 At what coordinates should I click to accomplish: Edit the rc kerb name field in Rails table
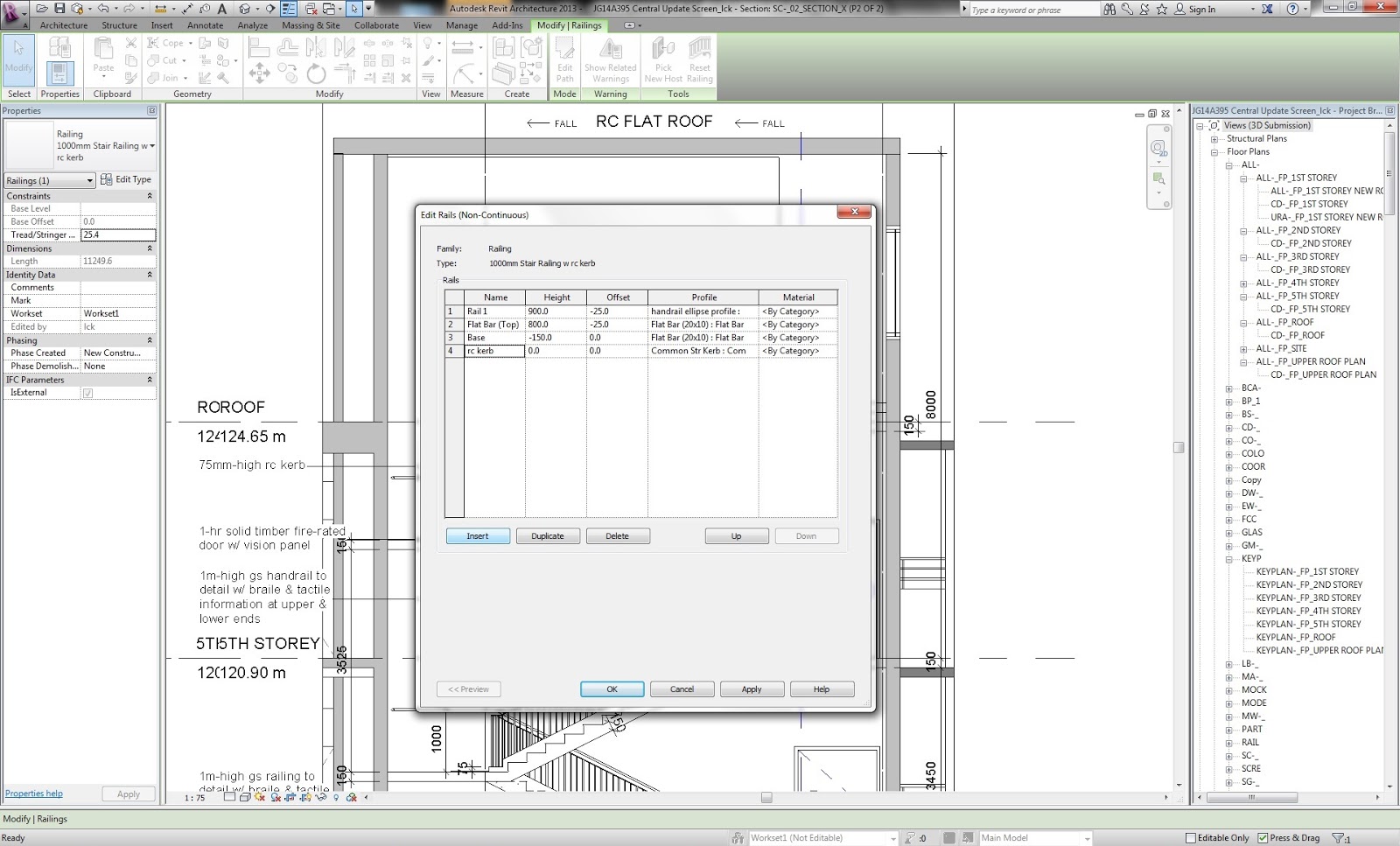[x=493, y=351]
